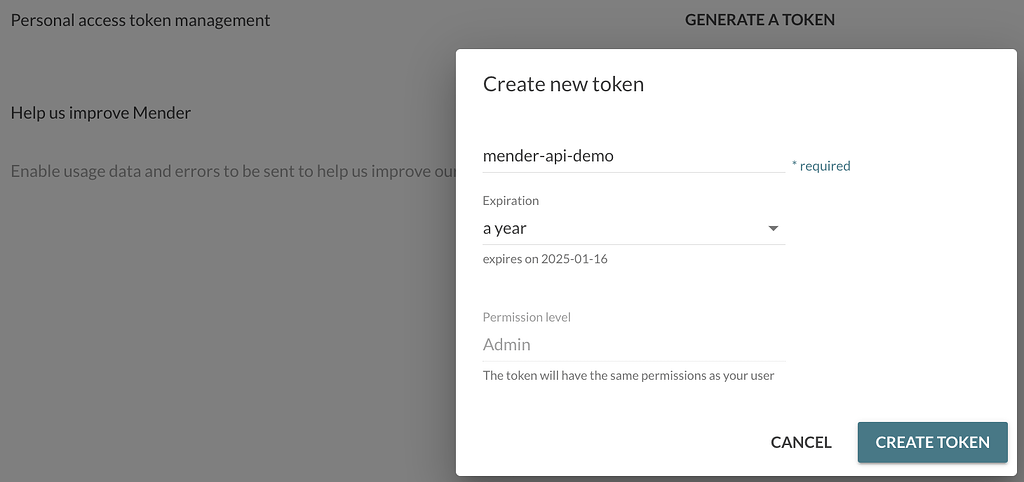Click the 'Create new token' dialog title

[x=563, y=85]
